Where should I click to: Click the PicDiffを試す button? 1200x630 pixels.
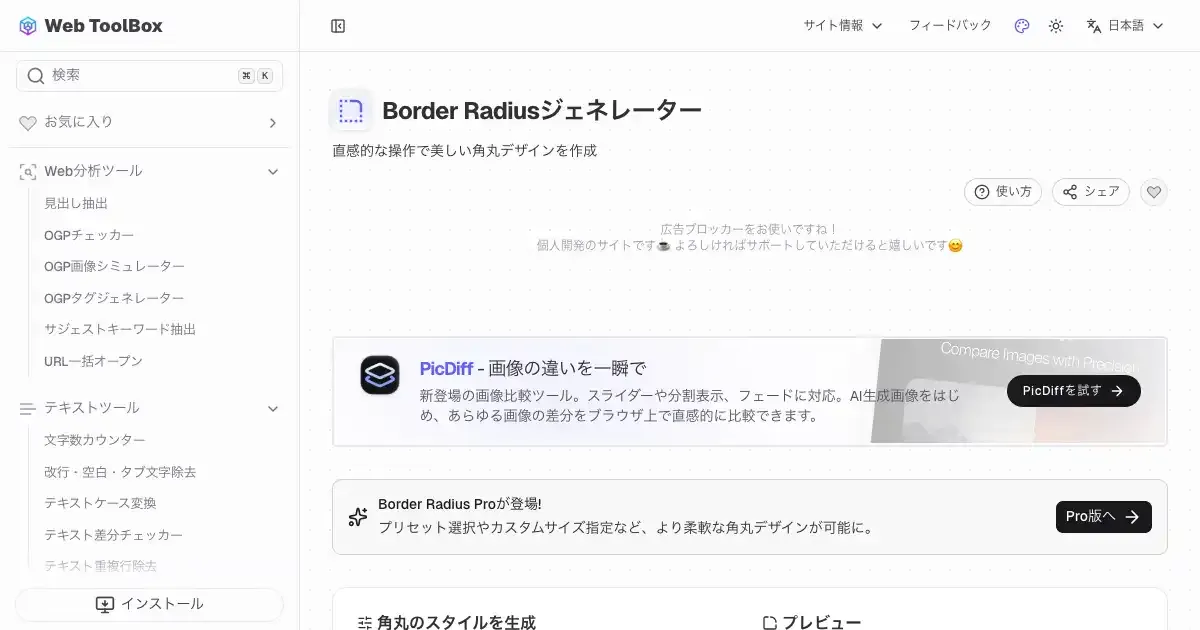[1073, 391]
